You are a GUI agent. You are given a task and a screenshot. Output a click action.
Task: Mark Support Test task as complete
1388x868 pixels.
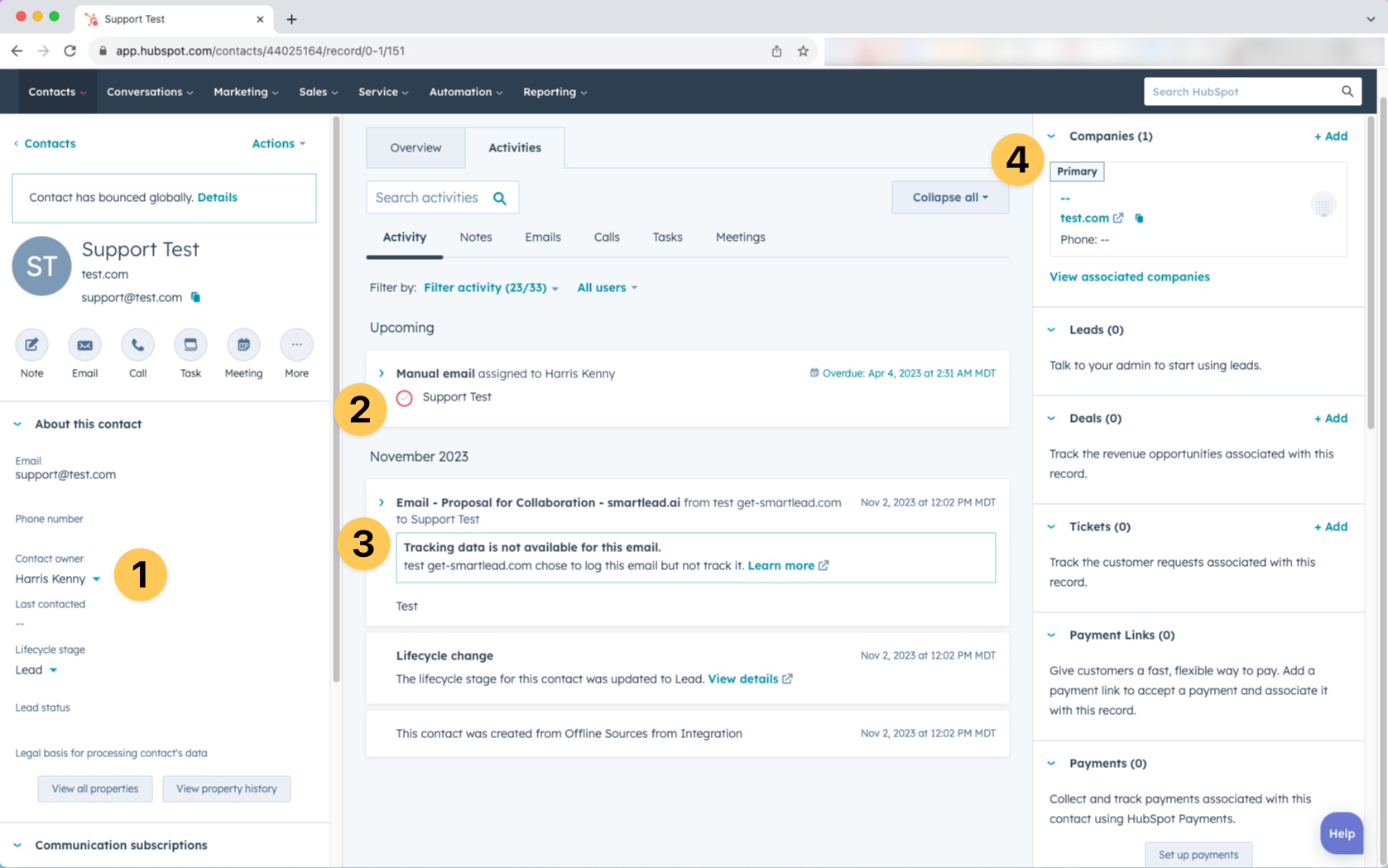click(x=404, y=398)
